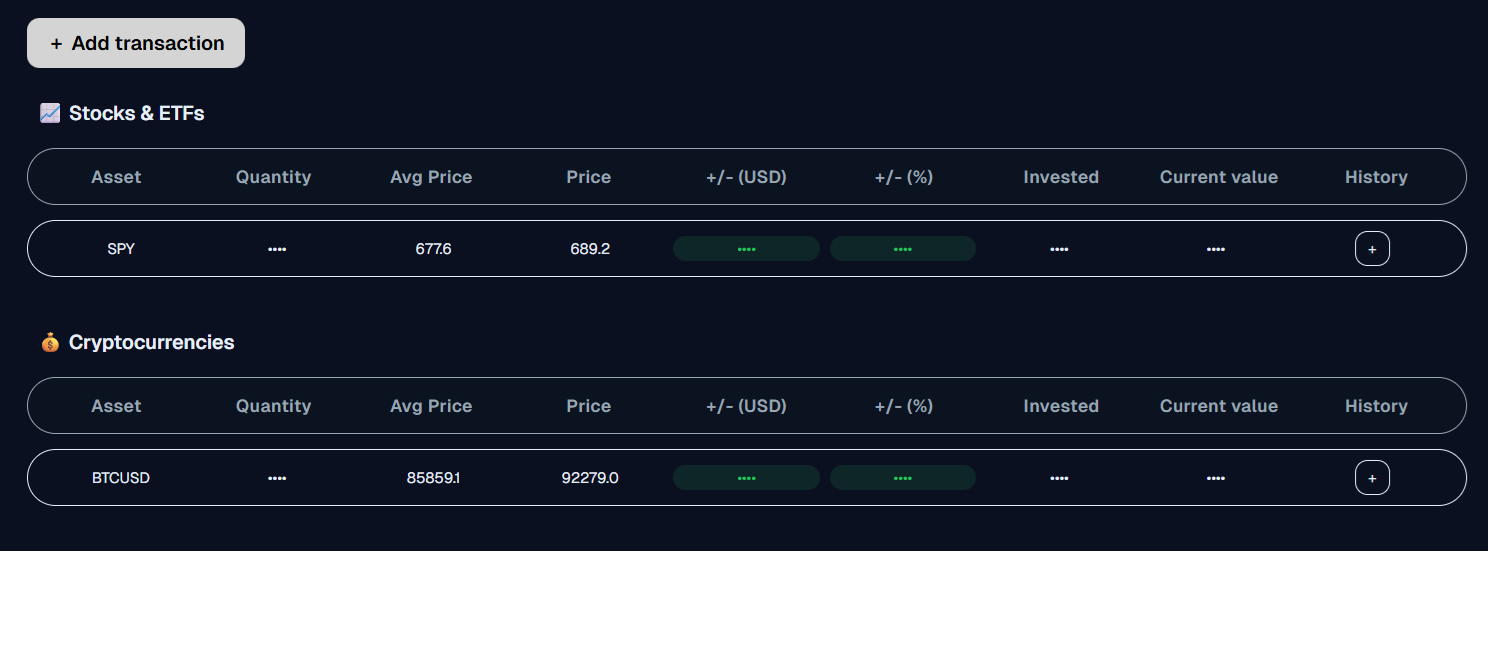Image resolution: width=1488 pixels, height=648 pixels.
Task: Show BTCUSD percentage change green badge
Action: (903, 477)
